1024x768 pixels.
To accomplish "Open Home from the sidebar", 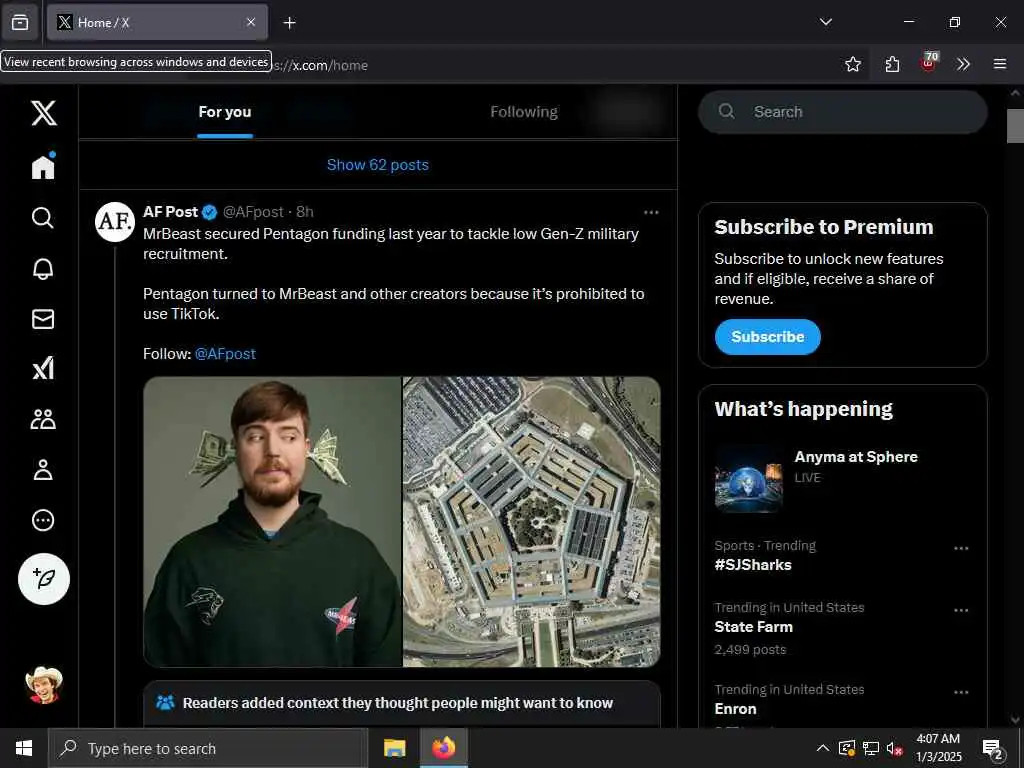I will coord(43,166).
